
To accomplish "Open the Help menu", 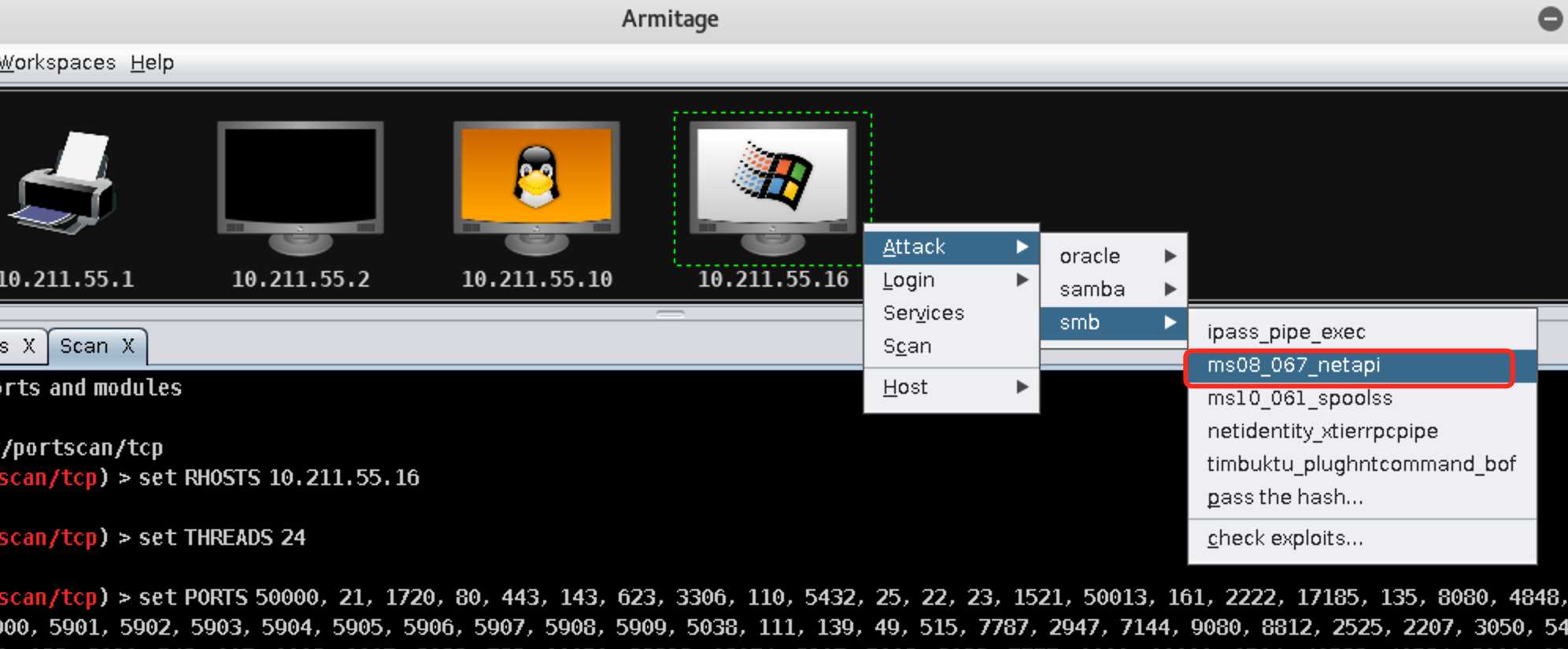I will [x=152, y=62].
